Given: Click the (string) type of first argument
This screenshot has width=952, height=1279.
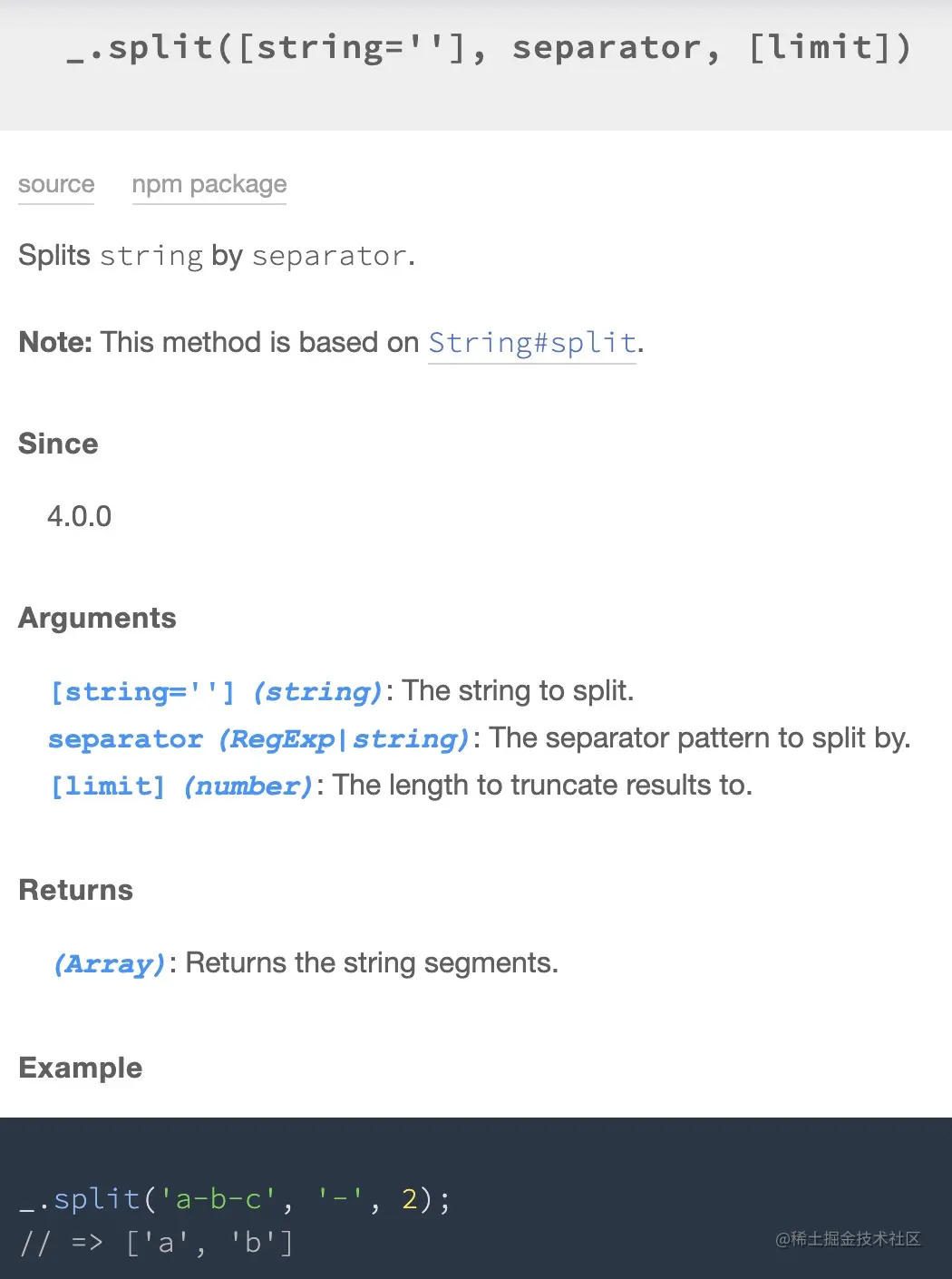Looking at the screenshot, I should click(x=317, y=692).
